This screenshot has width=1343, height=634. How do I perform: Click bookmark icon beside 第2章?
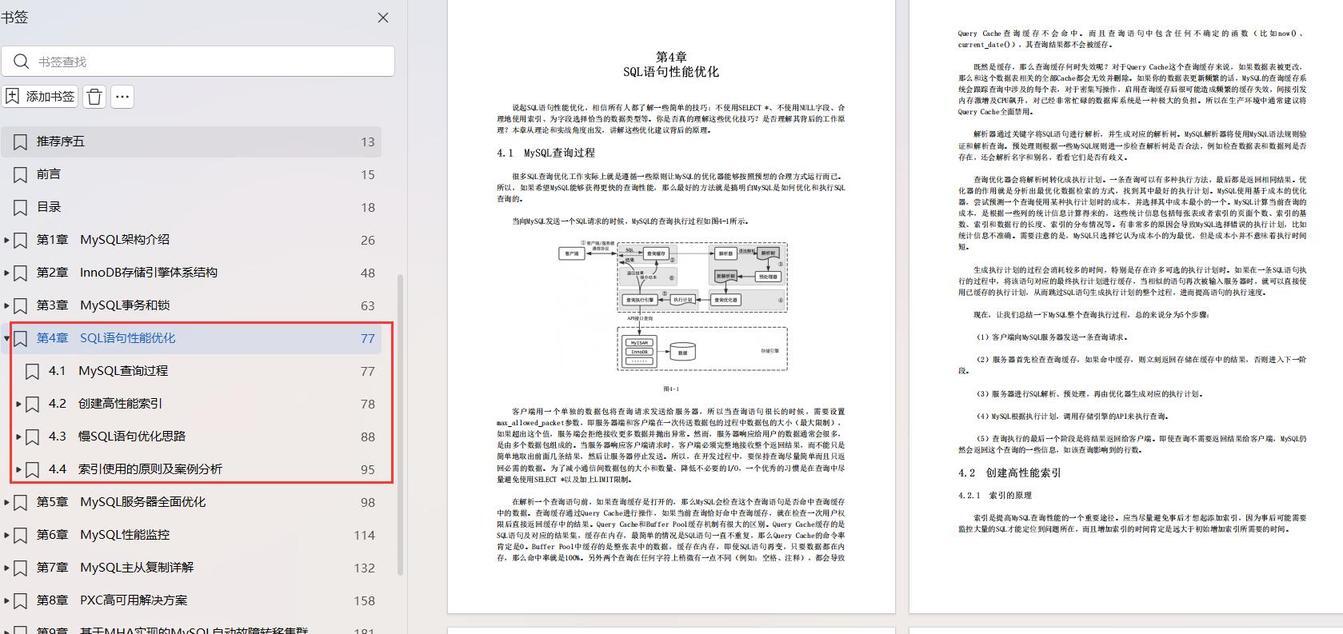[x=20, y=273]
